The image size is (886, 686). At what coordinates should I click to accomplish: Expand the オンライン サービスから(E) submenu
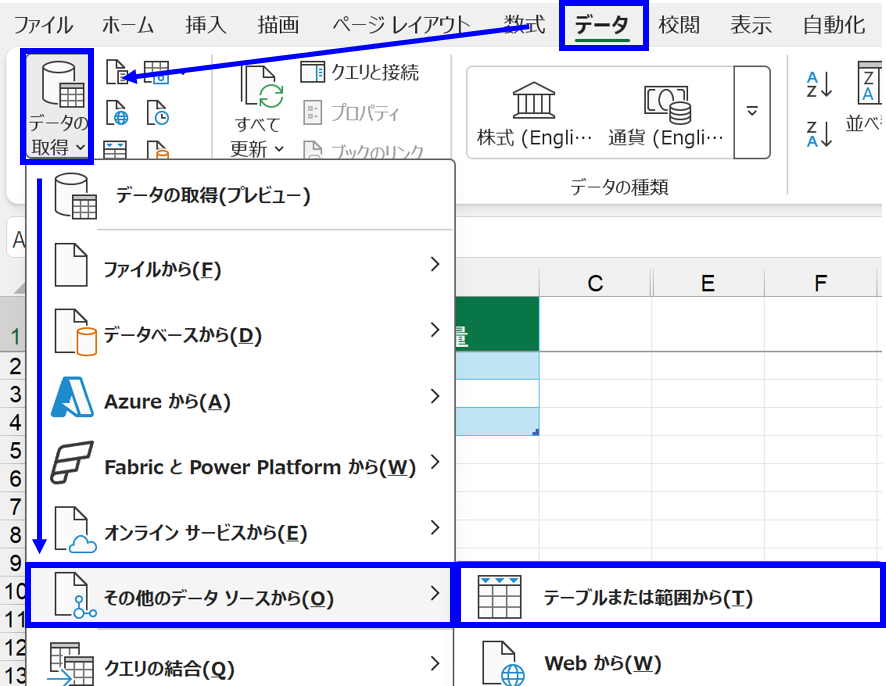pyautogui.click(x=240, y=529)
